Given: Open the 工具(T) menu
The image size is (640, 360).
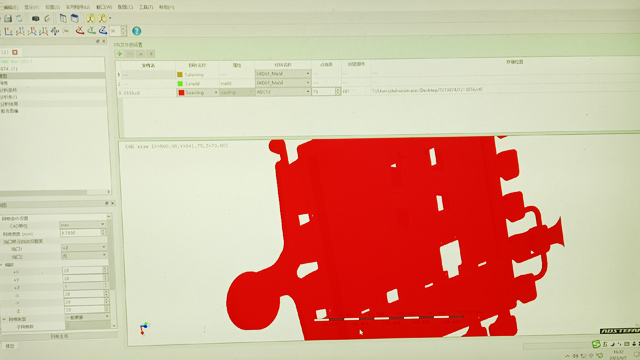Looking at the screenshot, I should pos(146,7).
